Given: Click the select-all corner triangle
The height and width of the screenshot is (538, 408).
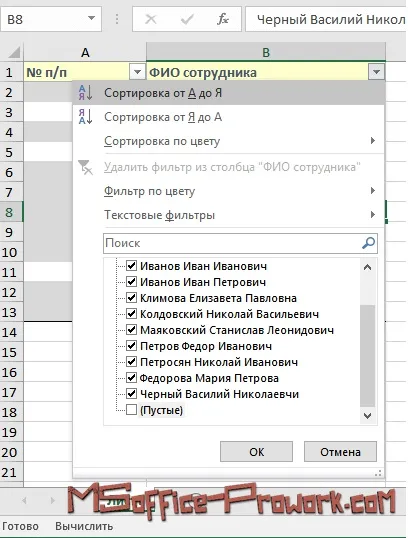Looking at the screenshot, I should (x=14, y=52).
